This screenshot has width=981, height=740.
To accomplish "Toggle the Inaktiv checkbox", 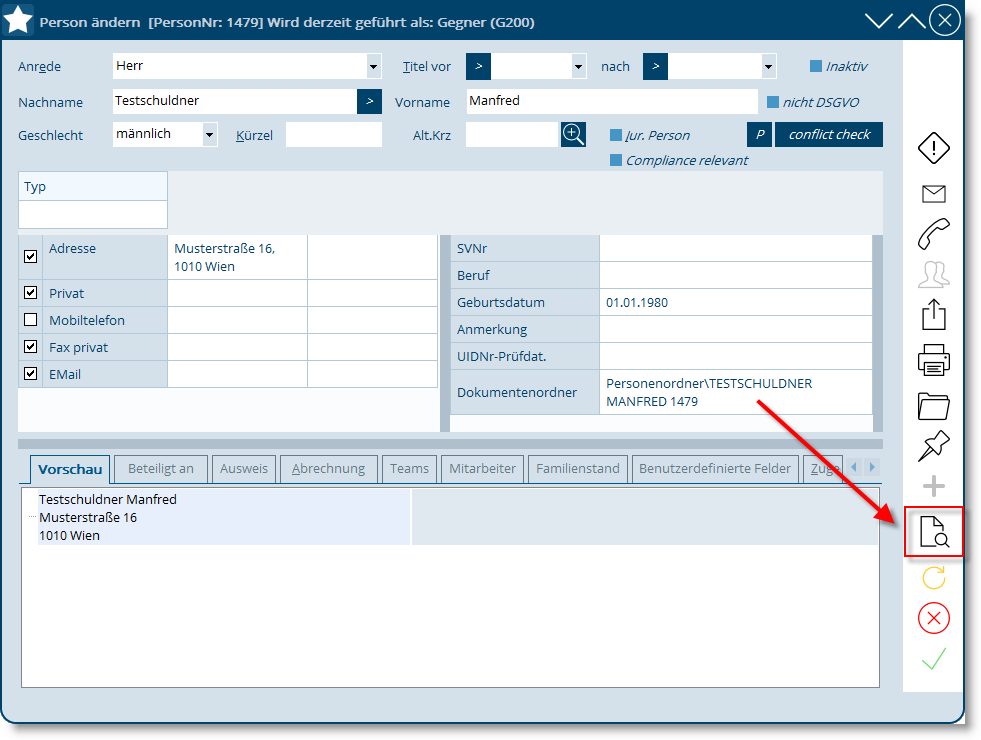I will coord(816,67).
